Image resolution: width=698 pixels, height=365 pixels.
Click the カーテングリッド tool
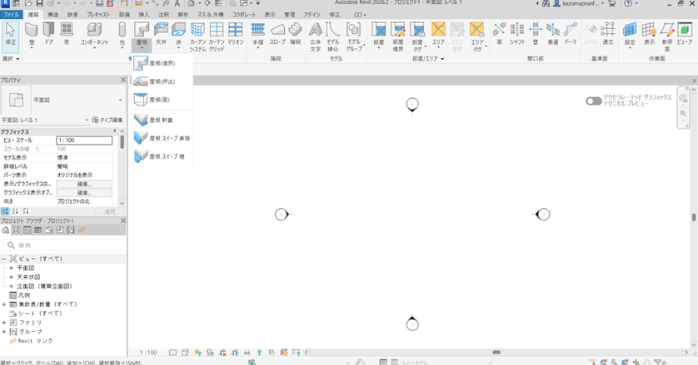(216, 37)
